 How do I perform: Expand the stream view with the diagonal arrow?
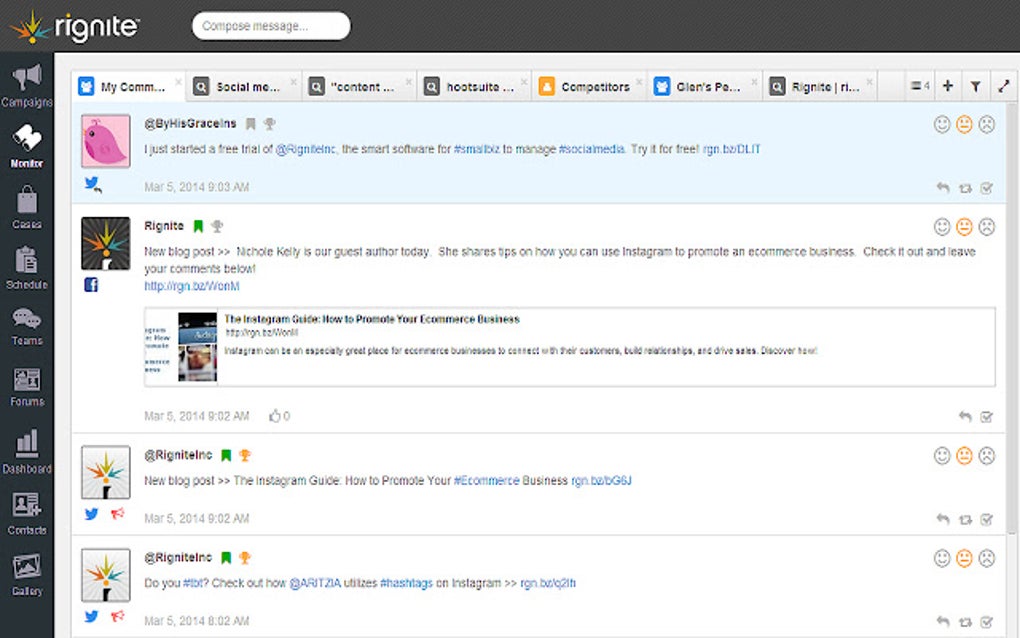click(x=1003, y=86)
